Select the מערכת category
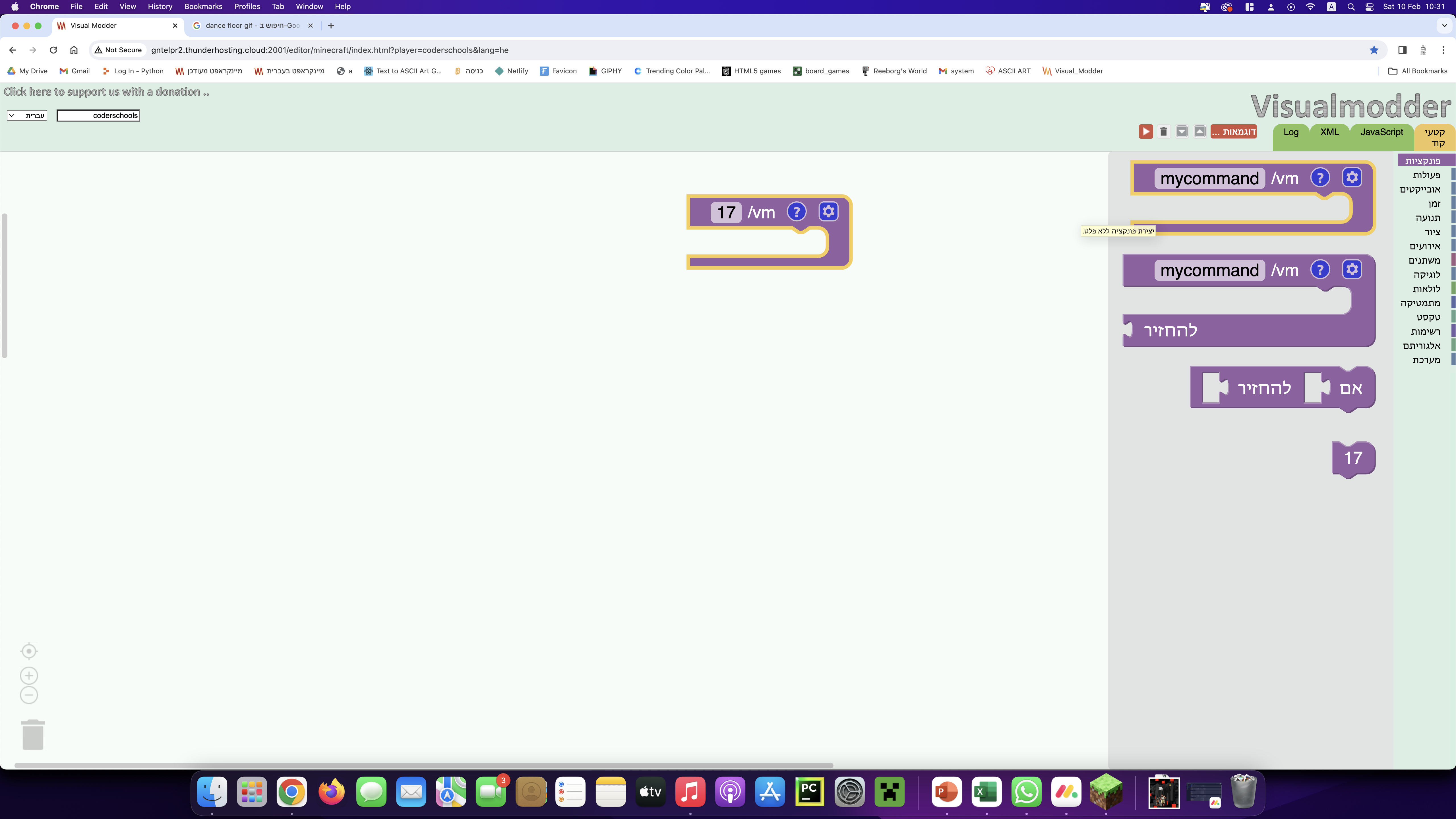Viewport: 1456px width, 819px height. (1426, 360)
